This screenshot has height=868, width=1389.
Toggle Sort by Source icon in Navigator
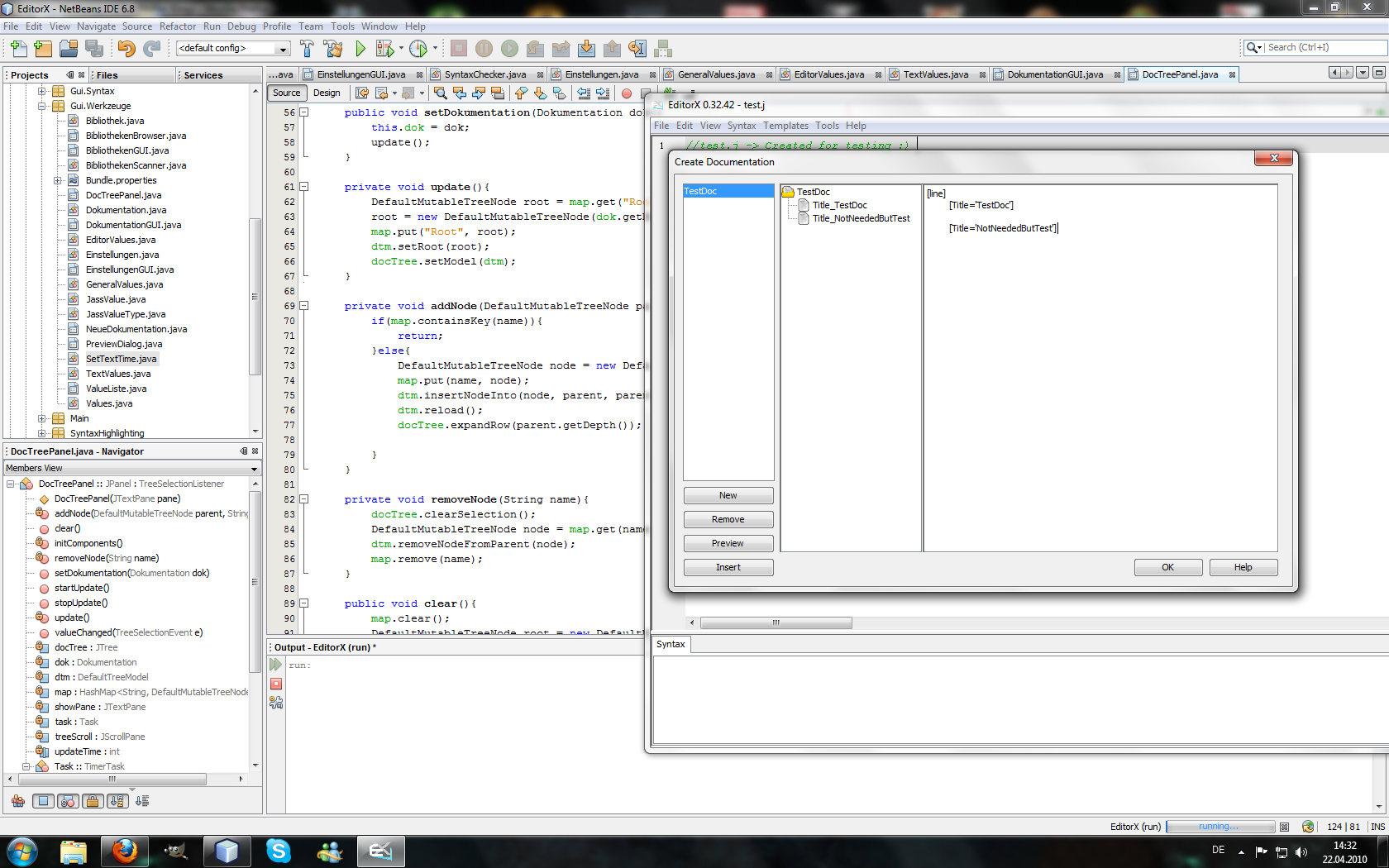point(142,801)
